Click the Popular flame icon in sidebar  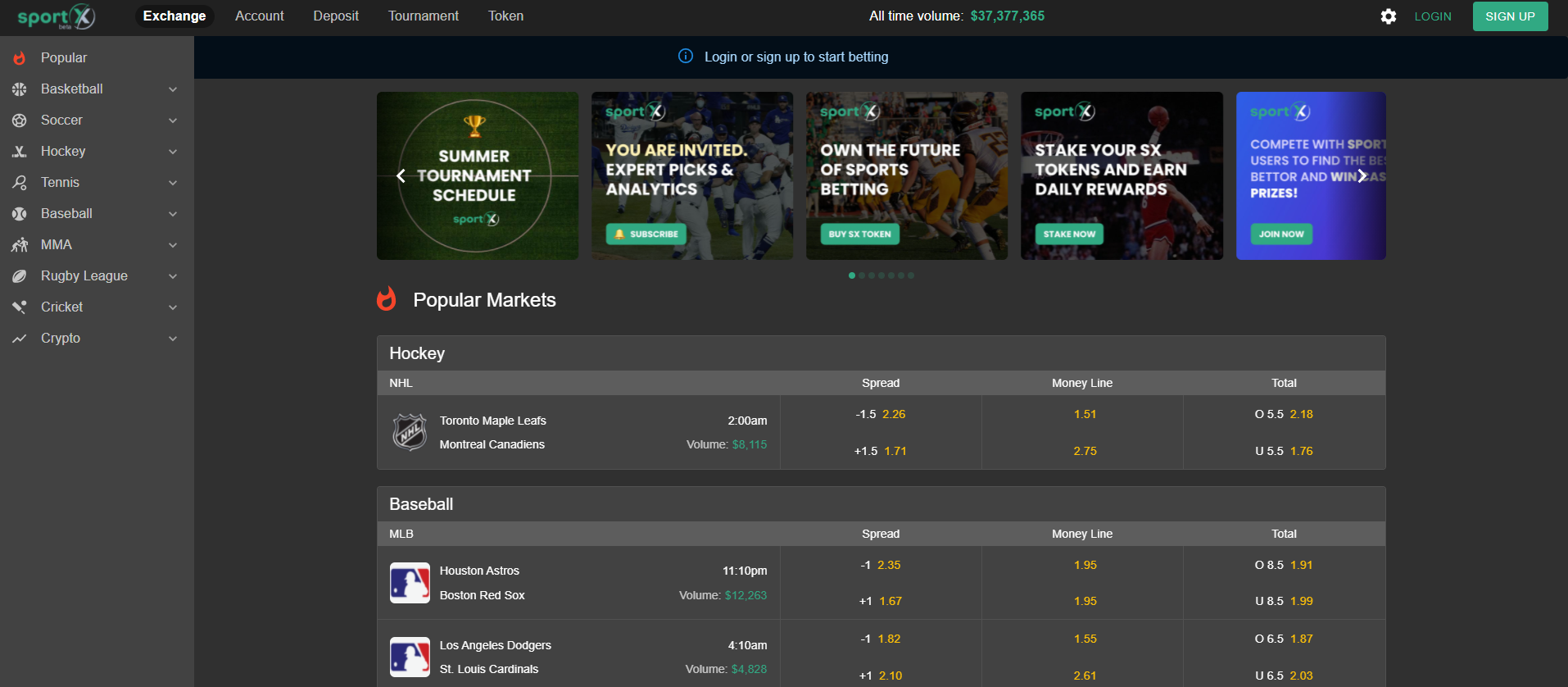pos(20,58)
